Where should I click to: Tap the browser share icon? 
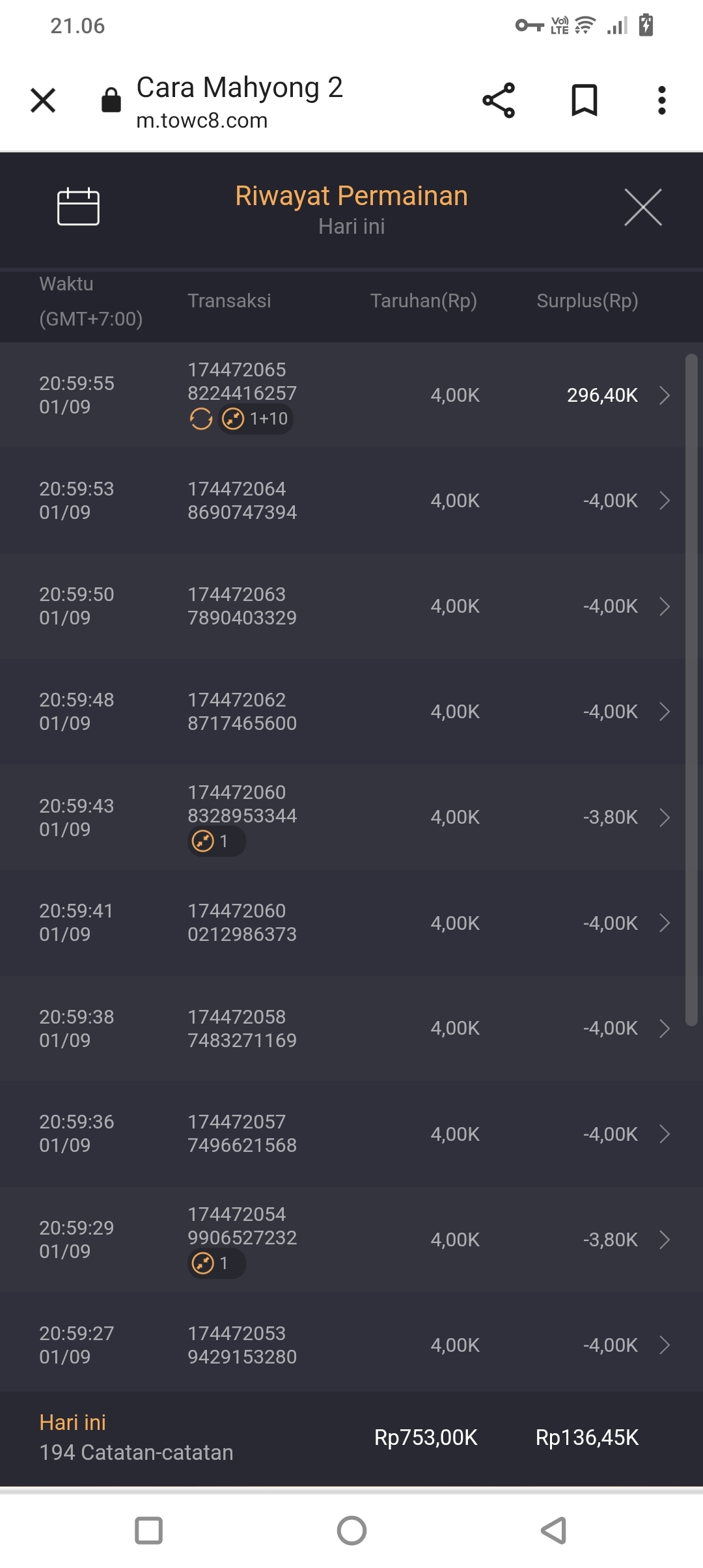(499, 100)
